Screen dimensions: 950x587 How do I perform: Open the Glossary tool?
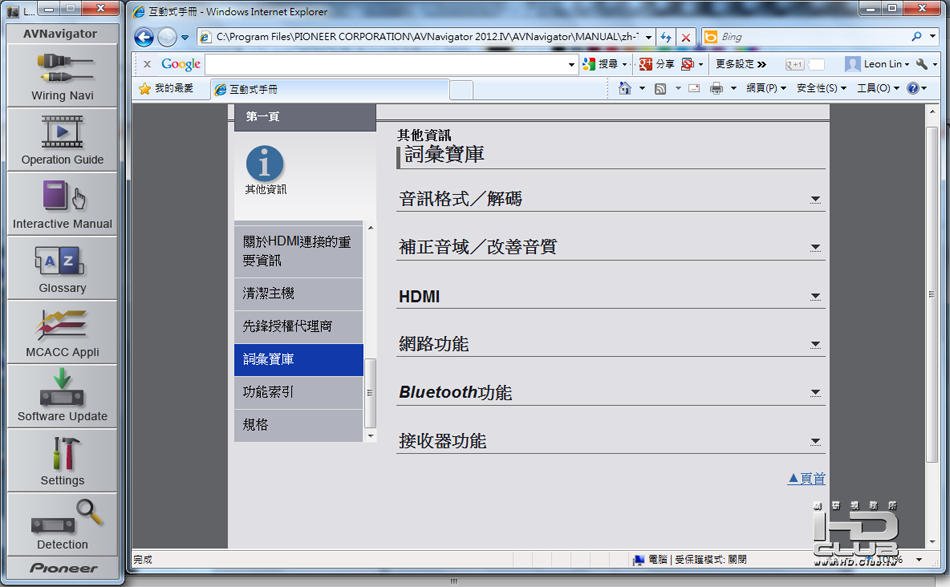[62, 268]
